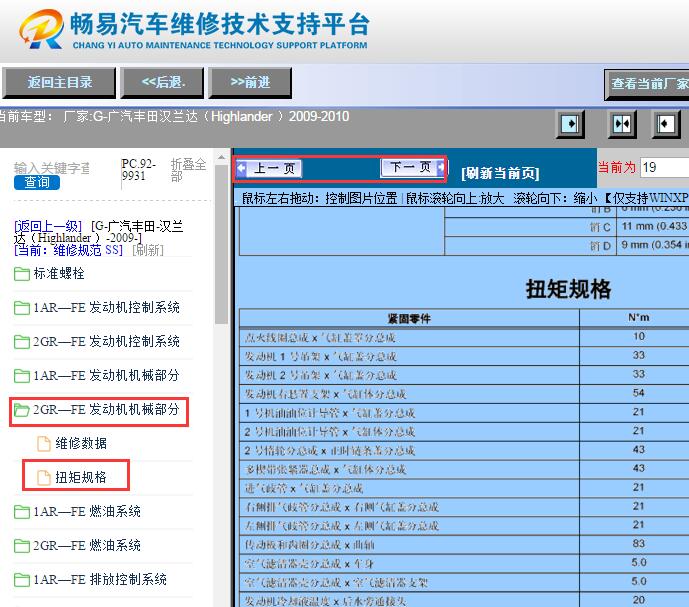Open the 标准螺栓 folder
689x607 pixels.
(49, 273)
